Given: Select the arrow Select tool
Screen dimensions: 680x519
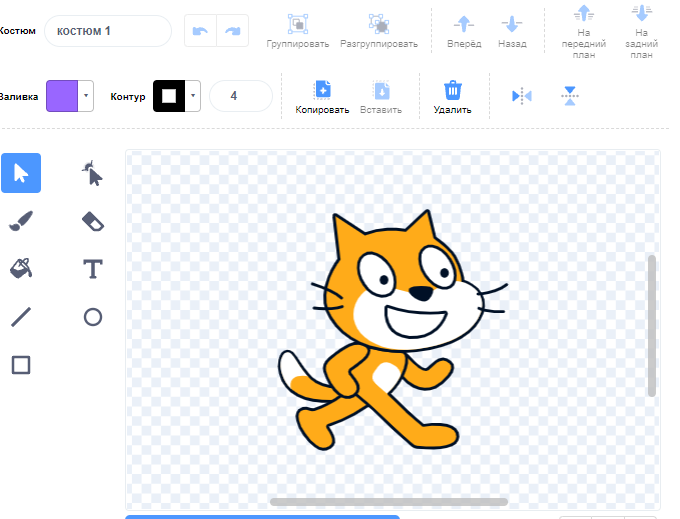Looking at the screenshot, I should [x=21, y=173].
